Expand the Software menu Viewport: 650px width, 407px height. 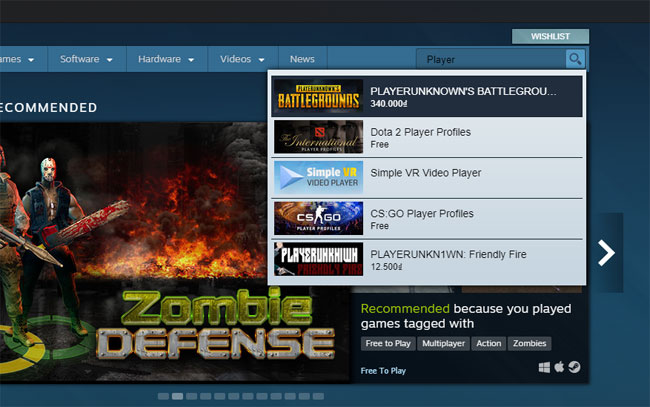[87, 59]
